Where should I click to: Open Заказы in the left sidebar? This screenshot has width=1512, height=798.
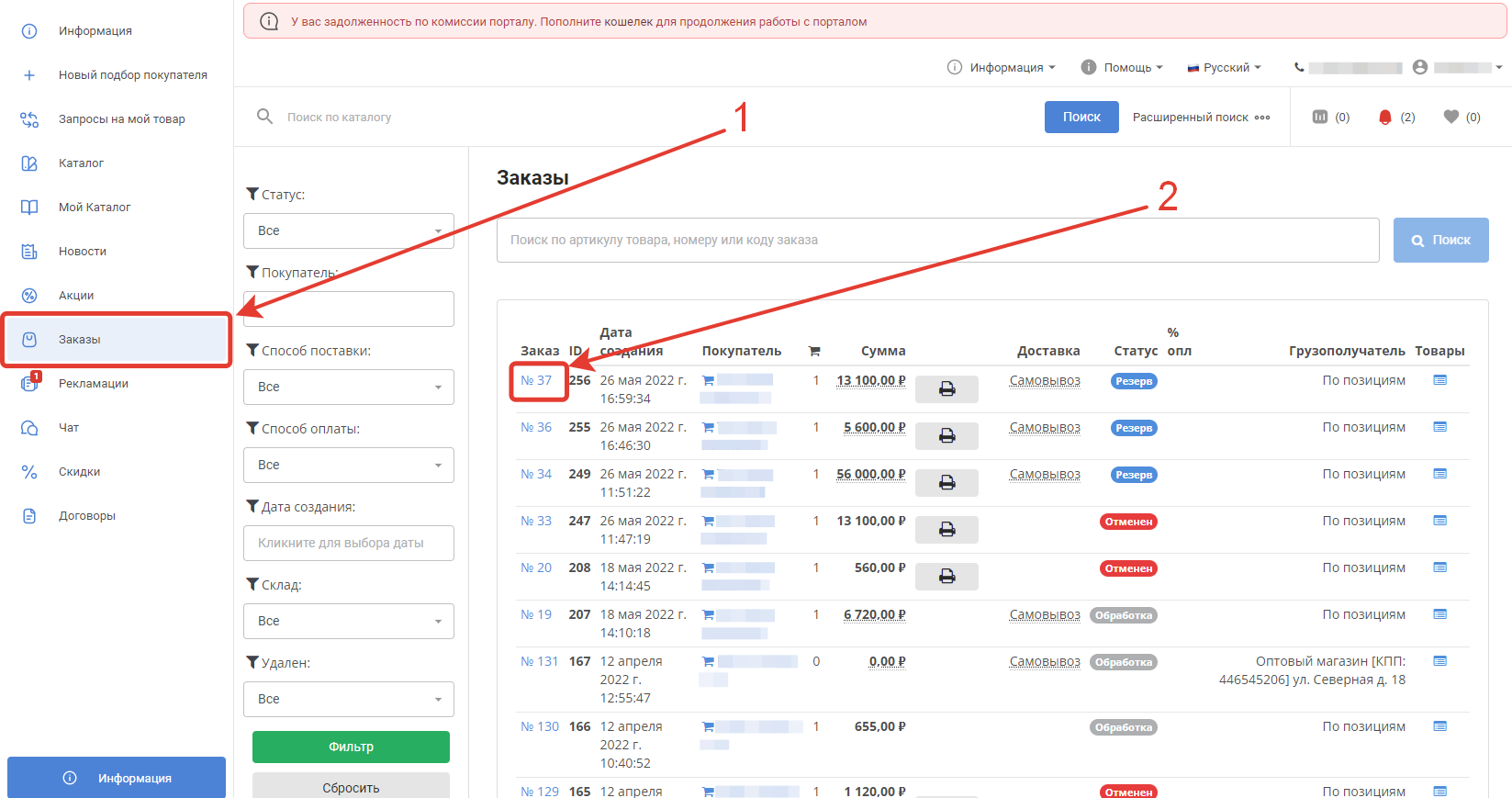point(80,340)
